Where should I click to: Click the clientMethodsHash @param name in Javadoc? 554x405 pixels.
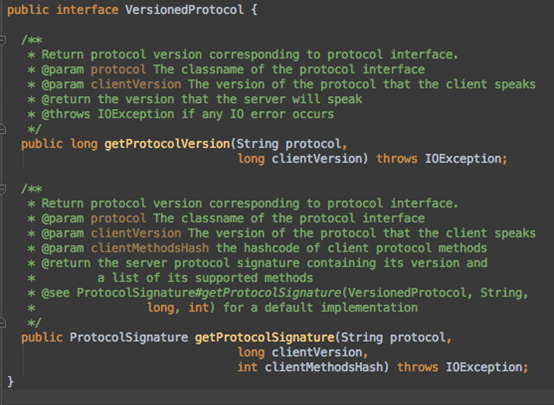coord(150,248)
